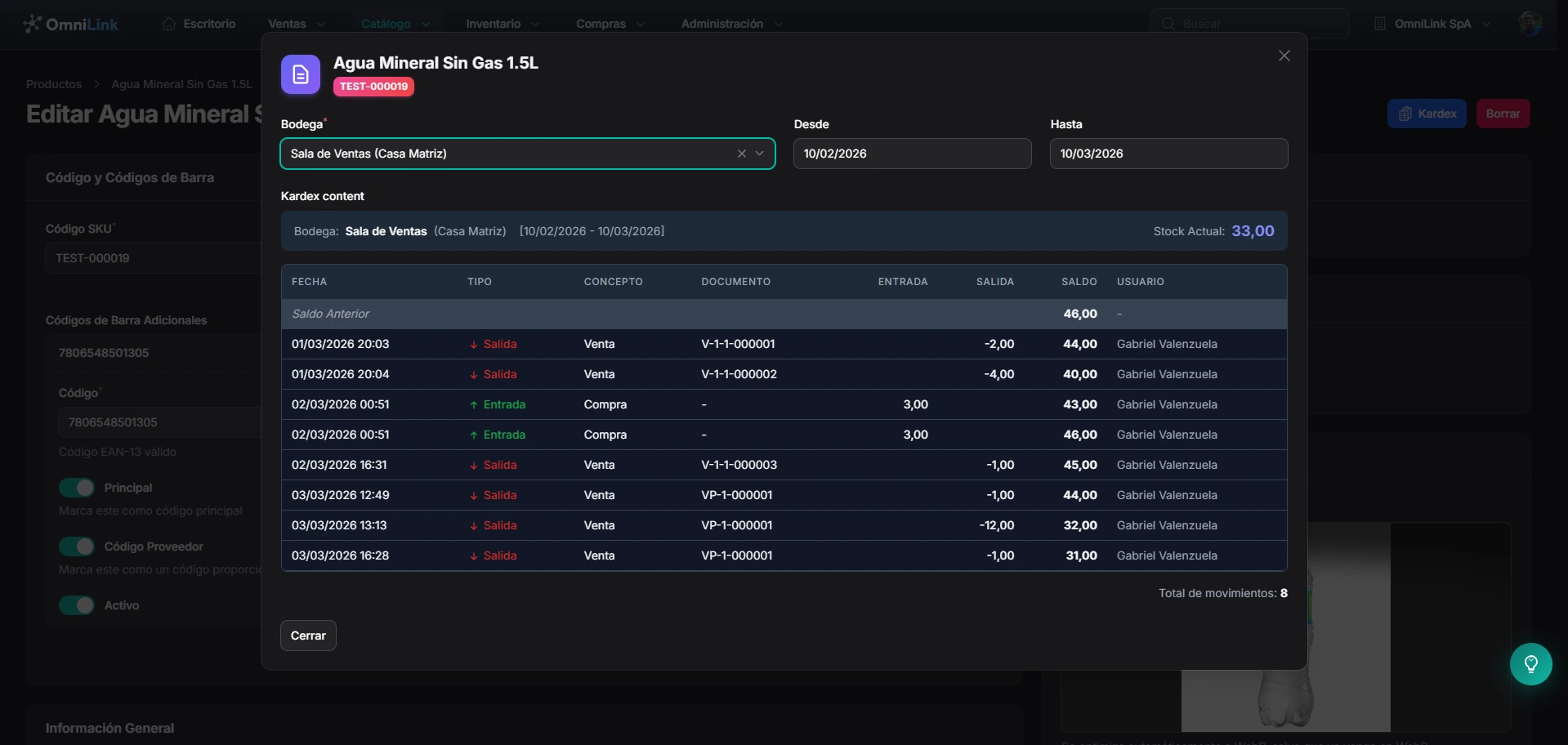The width and height of the screenshot is (1568, 745).
Task: Click the search magnifier icon
Action: click(1168, 24)
